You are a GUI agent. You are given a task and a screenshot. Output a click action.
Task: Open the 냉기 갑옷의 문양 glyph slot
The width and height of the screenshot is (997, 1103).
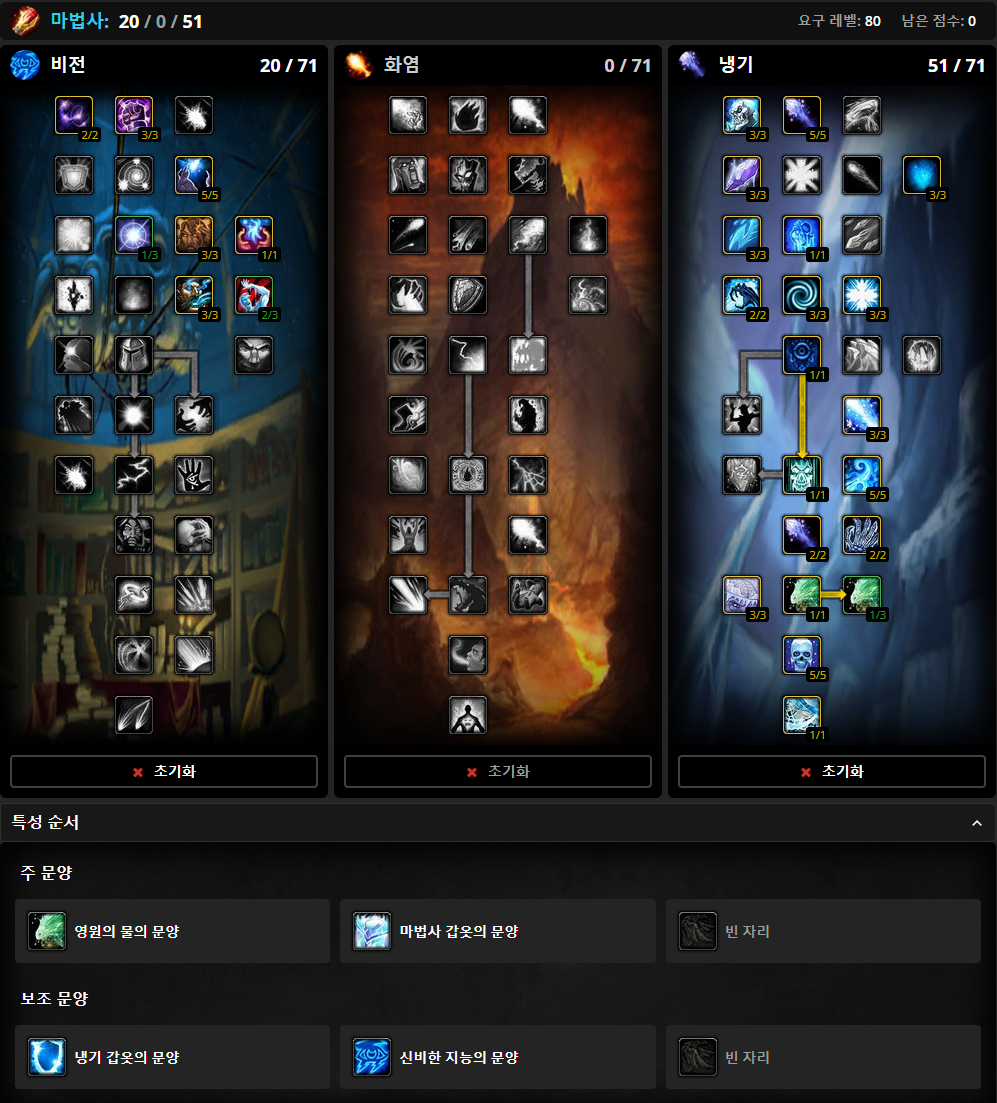click(x=172, y=1057)
